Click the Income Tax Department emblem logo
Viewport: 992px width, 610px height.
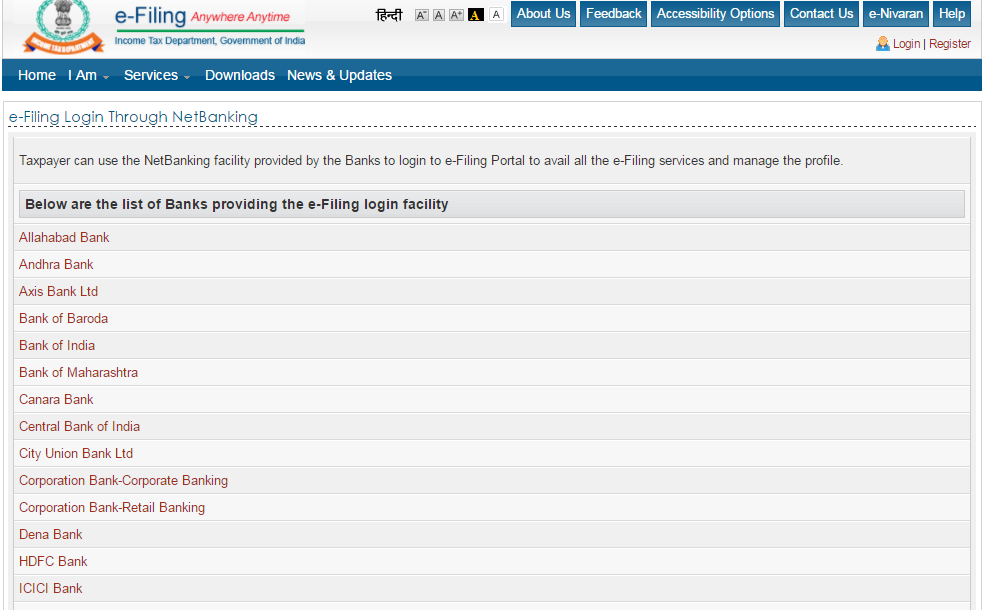coord(63,28)
